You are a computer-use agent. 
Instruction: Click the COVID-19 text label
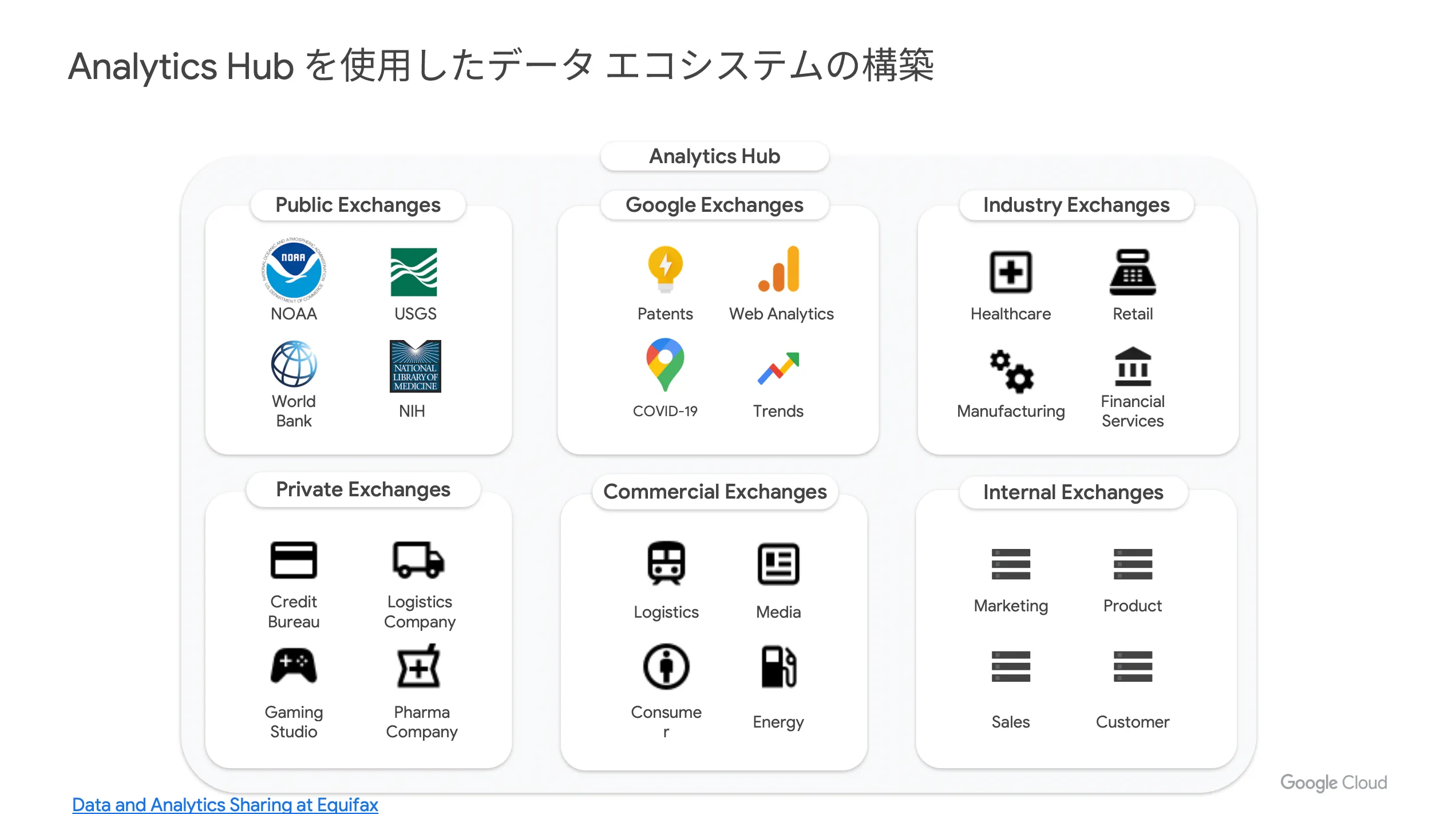click(665, 411)
